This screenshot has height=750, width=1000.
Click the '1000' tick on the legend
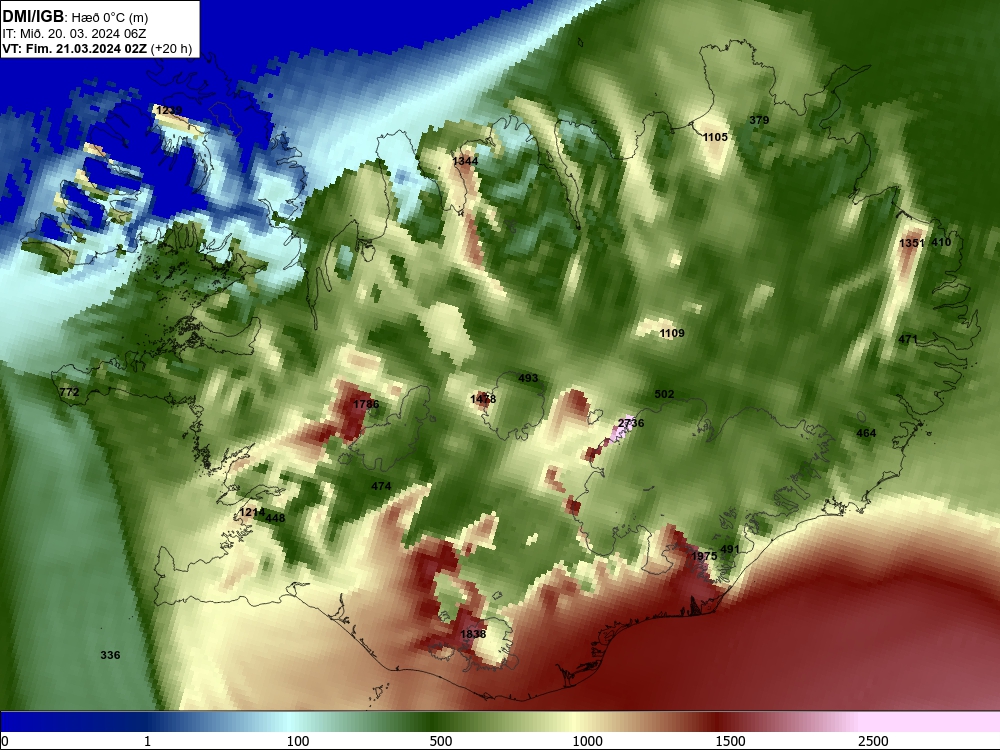click(587, 741)
